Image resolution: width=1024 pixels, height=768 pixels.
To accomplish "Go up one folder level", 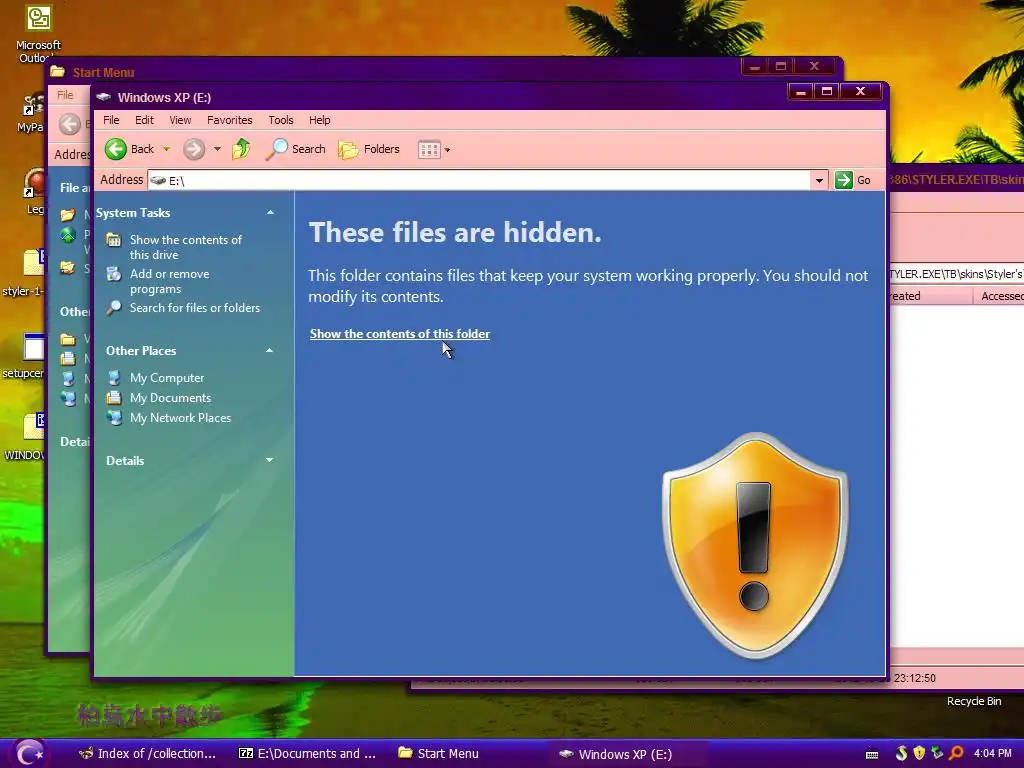I will [241, 149].
